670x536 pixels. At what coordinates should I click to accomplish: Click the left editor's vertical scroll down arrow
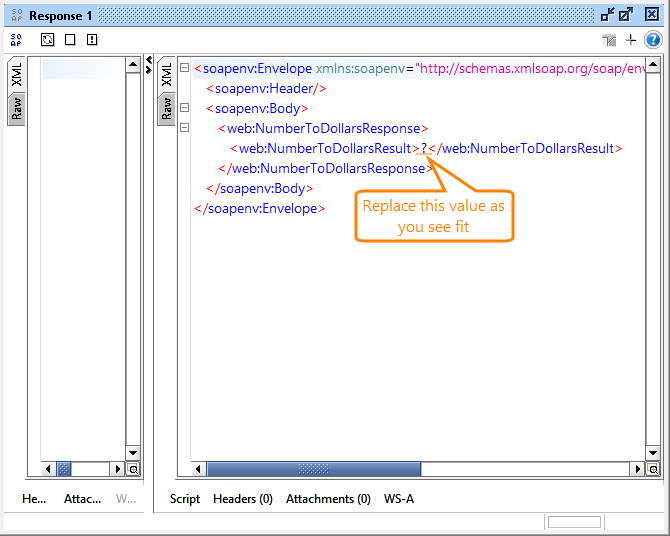133,453
